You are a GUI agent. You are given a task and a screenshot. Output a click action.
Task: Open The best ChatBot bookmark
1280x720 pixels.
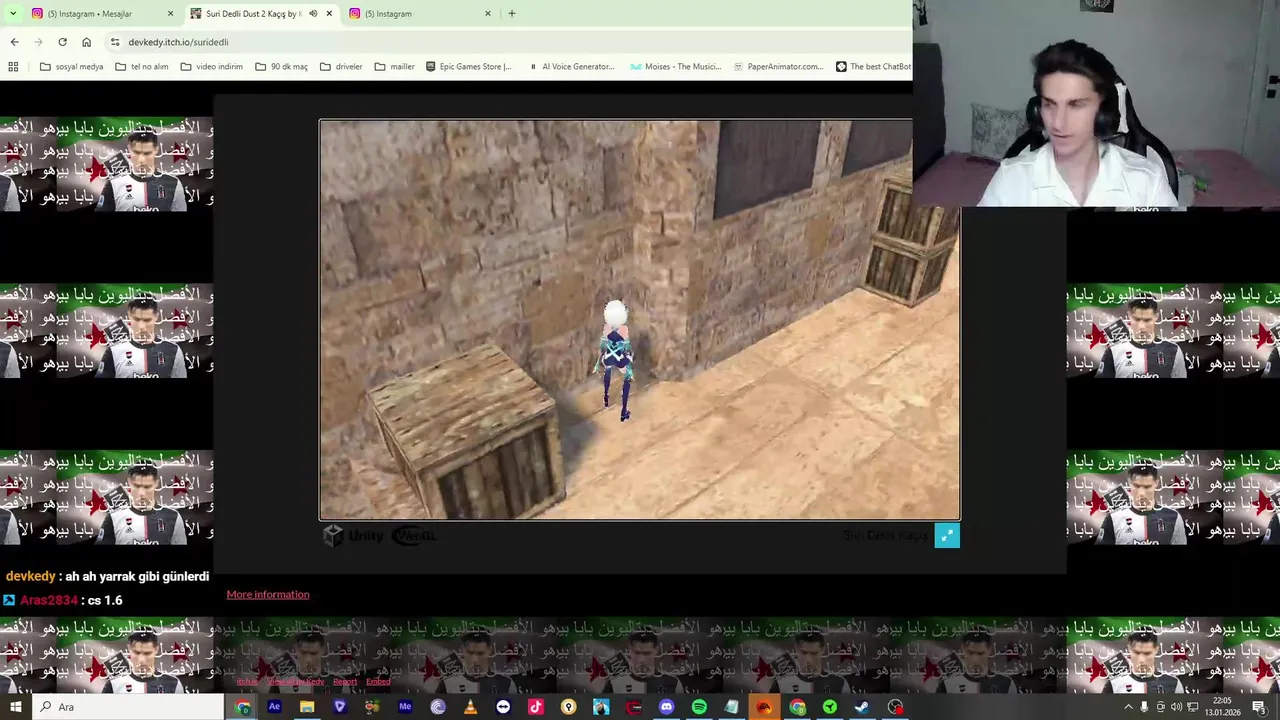pyautogui.click(x=873, y=67)
